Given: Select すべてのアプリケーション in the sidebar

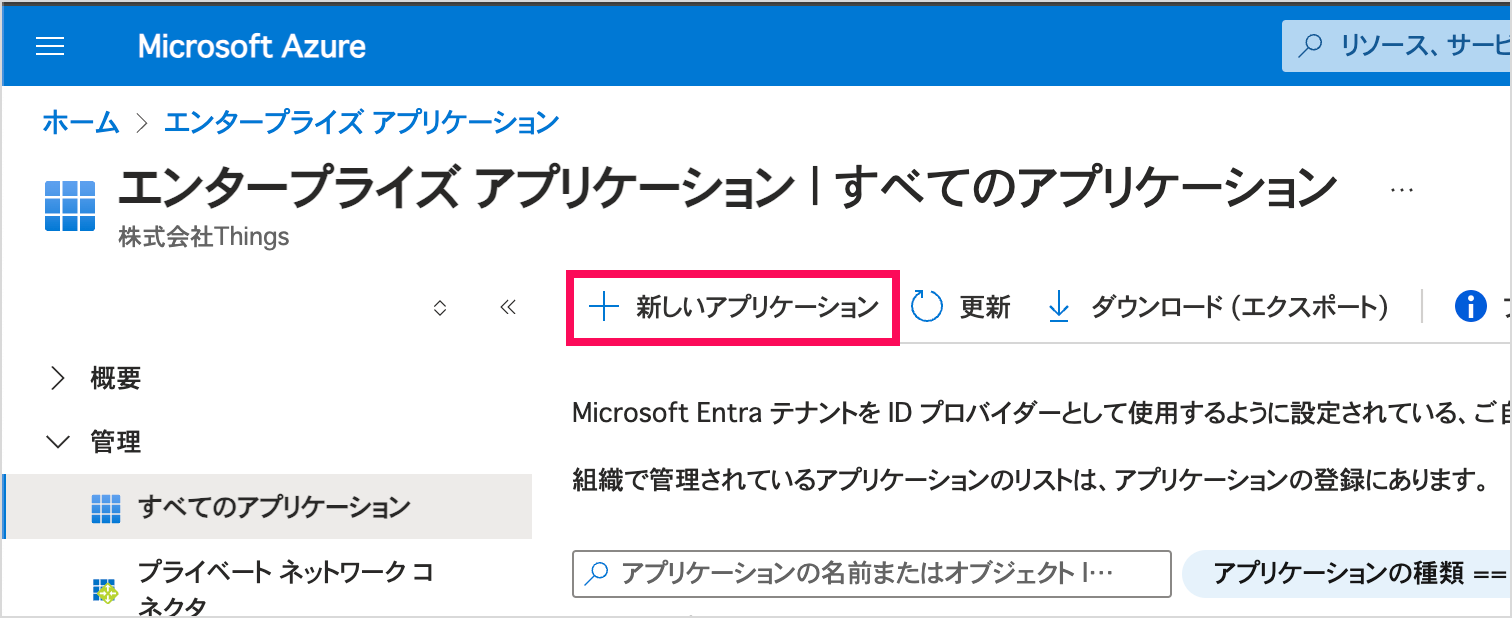Looking at the screenshot, I should click(268, 507).
